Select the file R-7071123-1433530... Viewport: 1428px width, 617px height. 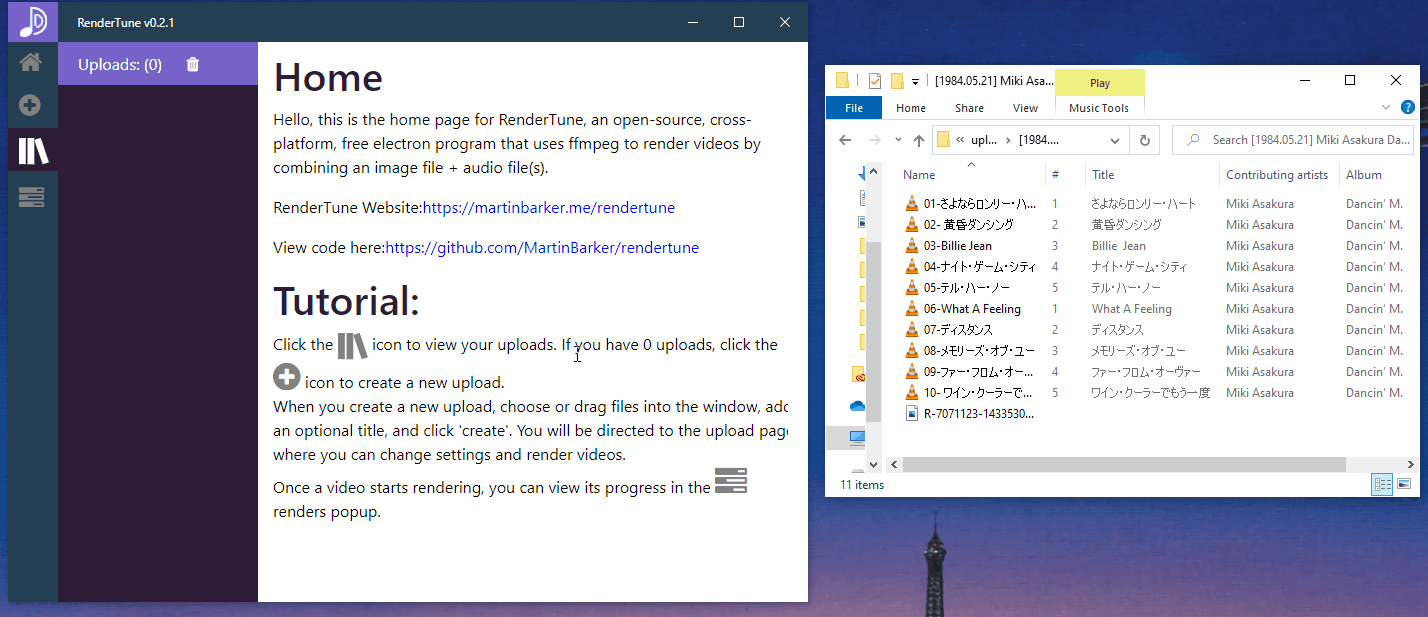point(978,414)
